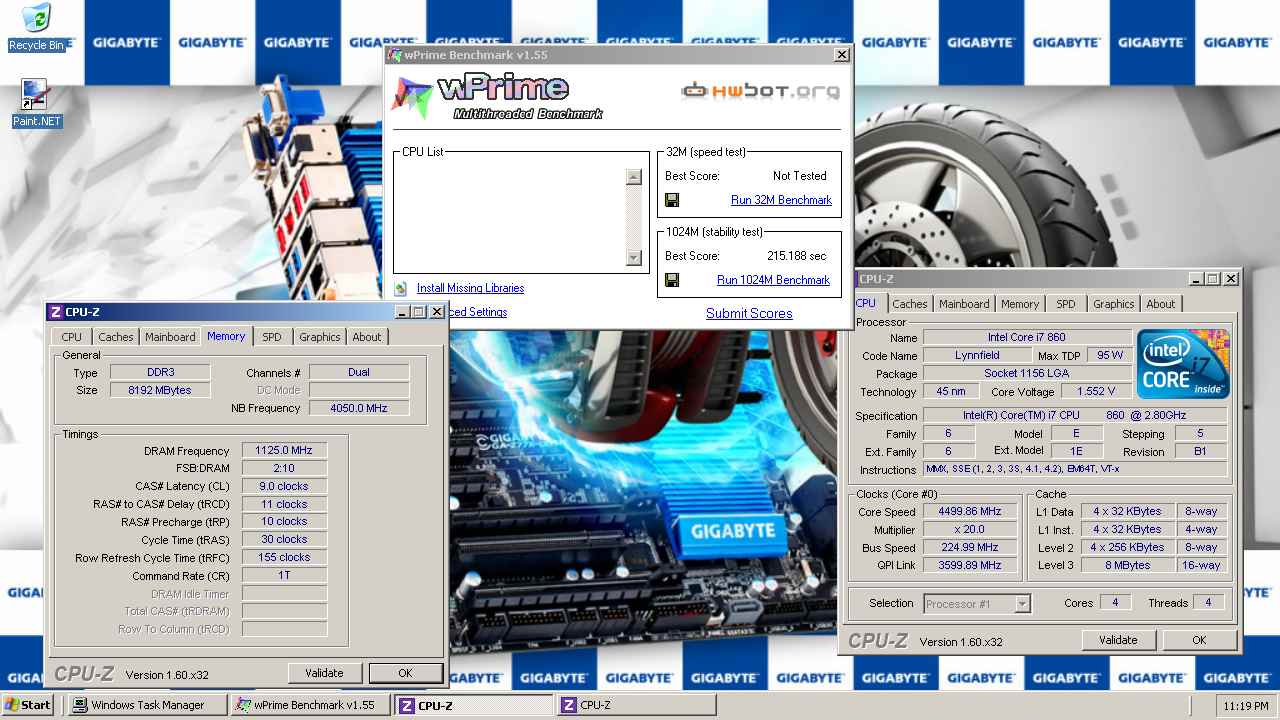
Task: Click the wPrime title bar icon
Action: 395,55
